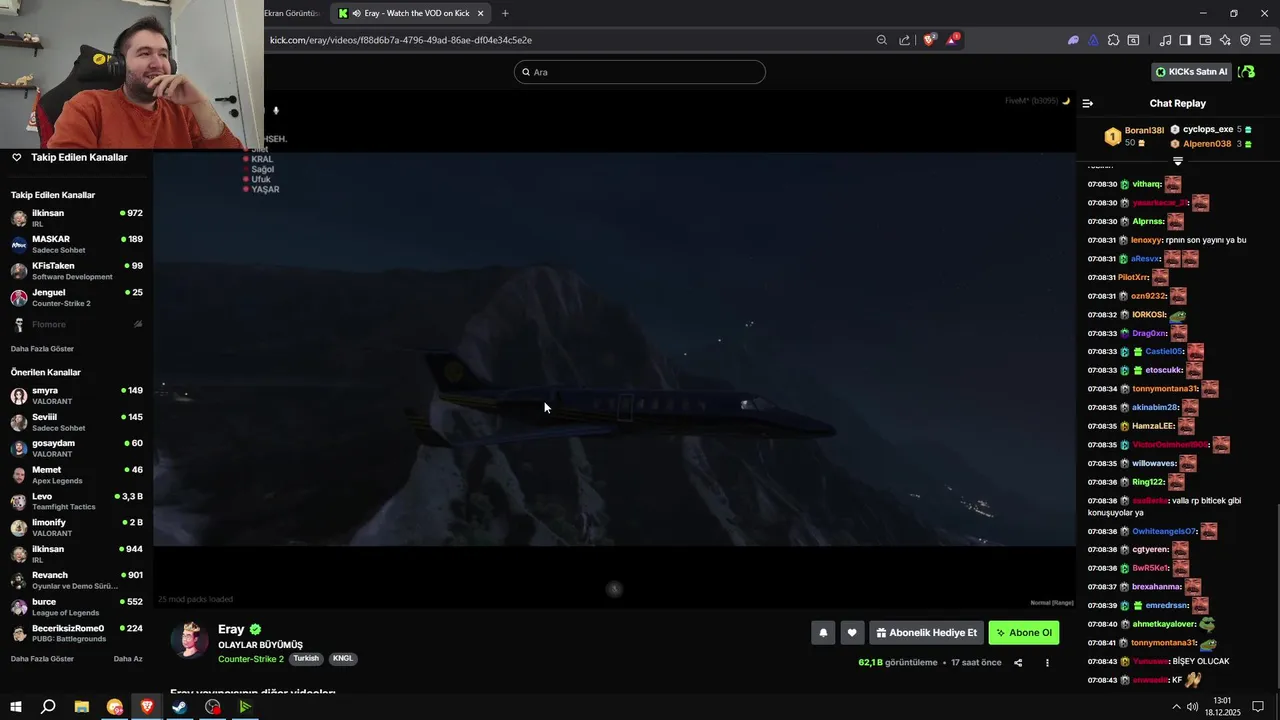This screenshot has width=1280, height=720.
Task: Click the share icon below the video
Action: [x=1018, y=663]
